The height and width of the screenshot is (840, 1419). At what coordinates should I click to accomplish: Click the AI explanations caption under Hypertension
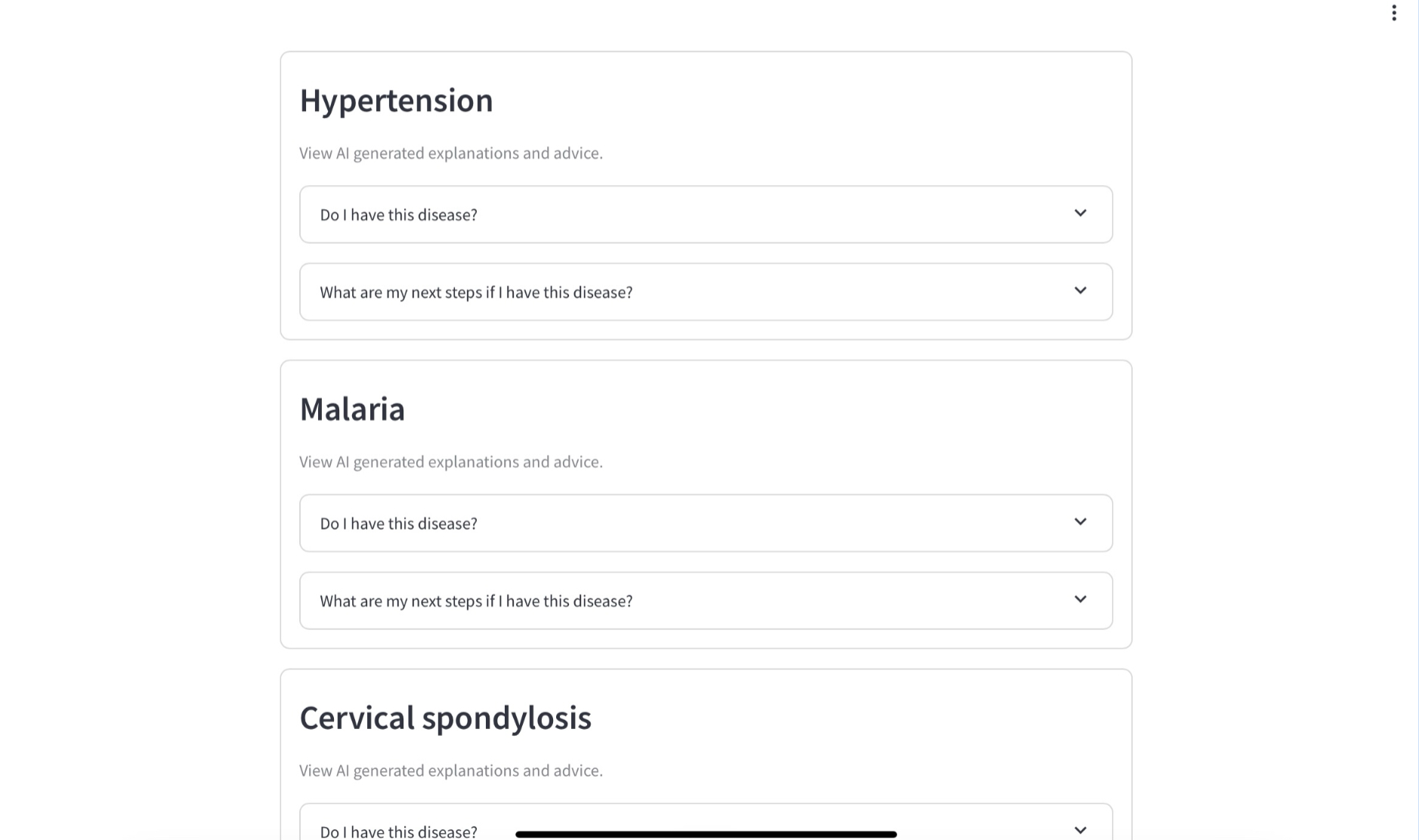[450, 153]
